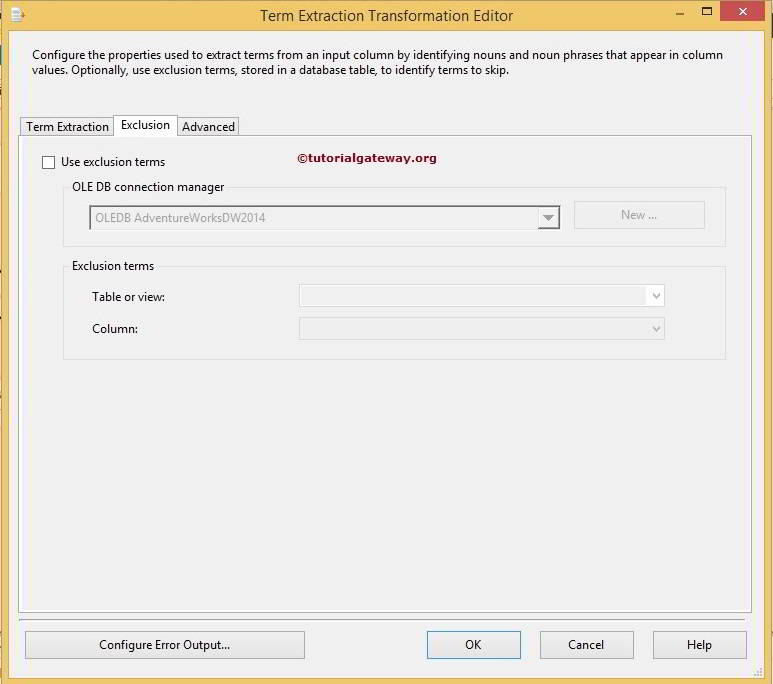Viewport: 773px width, 684px height.
Task: Click the OLEDB AdventureWorksDW2014 combo box field
Action: tap(324, 218)
